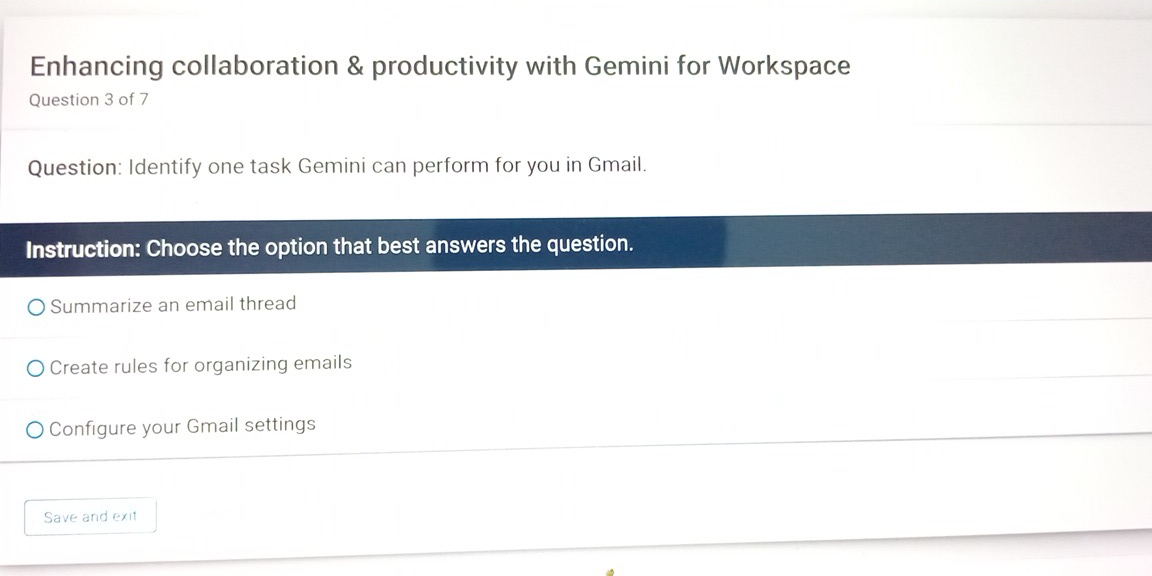Screen dimensions: 1152x576
Task: Click the answer about organizing email rules
Action: [x=201, y=365]
